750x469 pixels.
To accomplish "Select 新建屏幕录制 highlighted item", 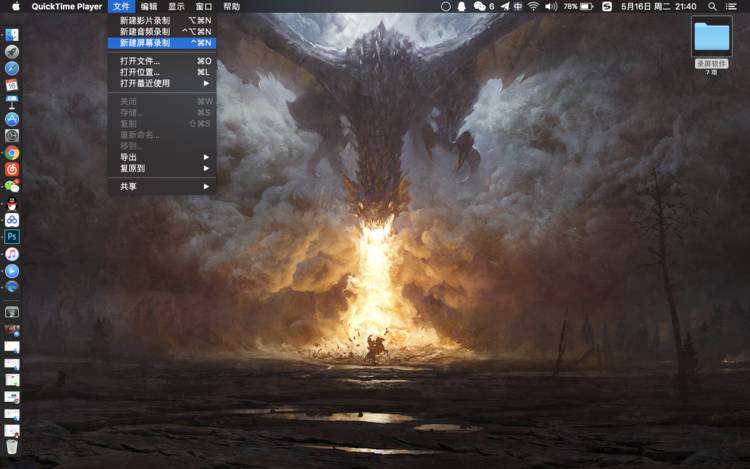I will [x=162, y=43].
